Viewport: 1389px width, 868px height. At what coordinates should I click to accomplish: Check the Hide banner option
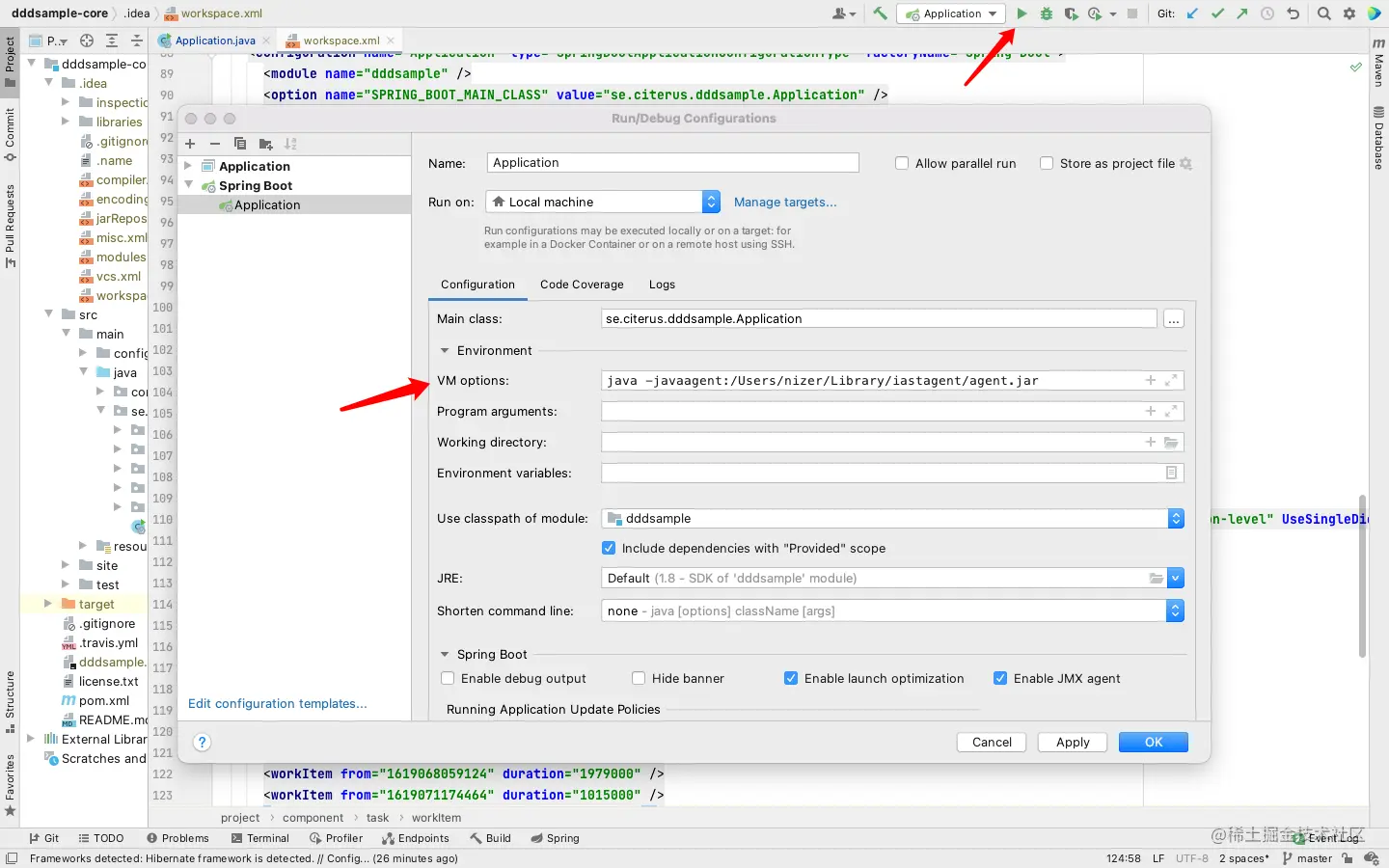[x=639, y=679]
